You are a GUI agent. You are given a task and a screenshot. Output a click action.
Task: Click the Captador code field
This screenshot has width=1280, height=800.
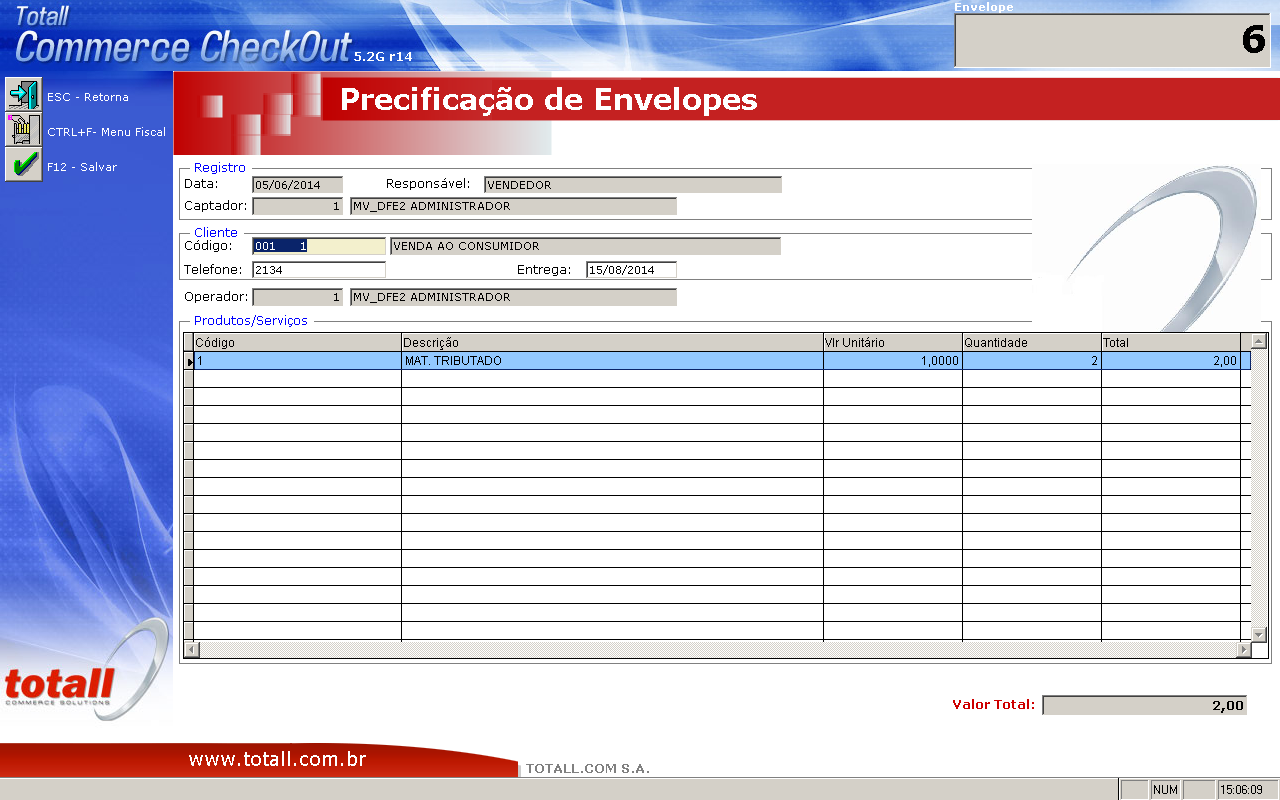[x=298, y=206]
